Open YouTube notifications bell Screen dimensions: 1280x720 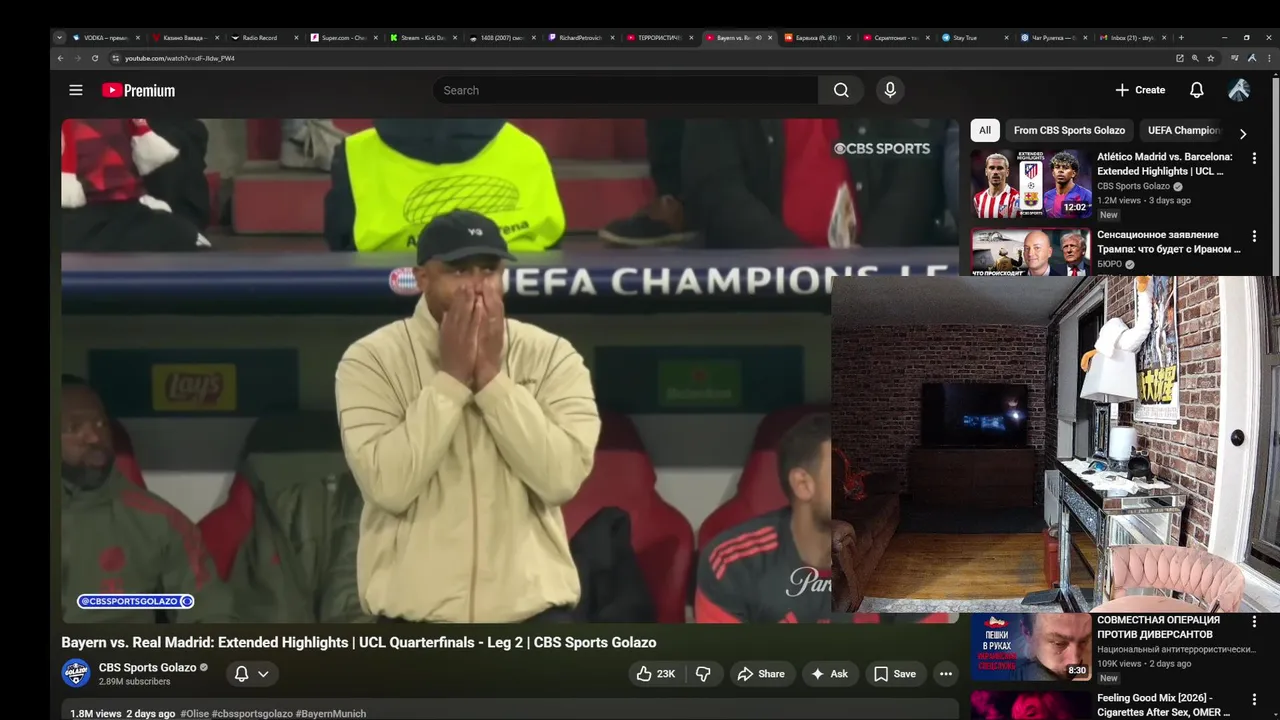click(1196, 90)
